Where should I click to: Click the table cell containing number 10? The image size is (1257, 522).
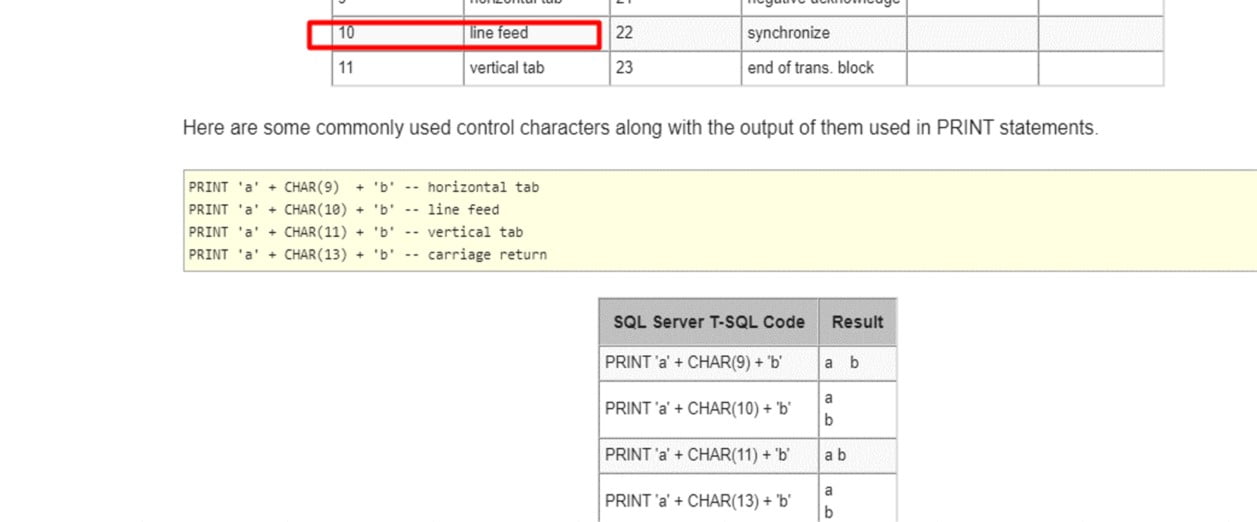pos(397,34)
